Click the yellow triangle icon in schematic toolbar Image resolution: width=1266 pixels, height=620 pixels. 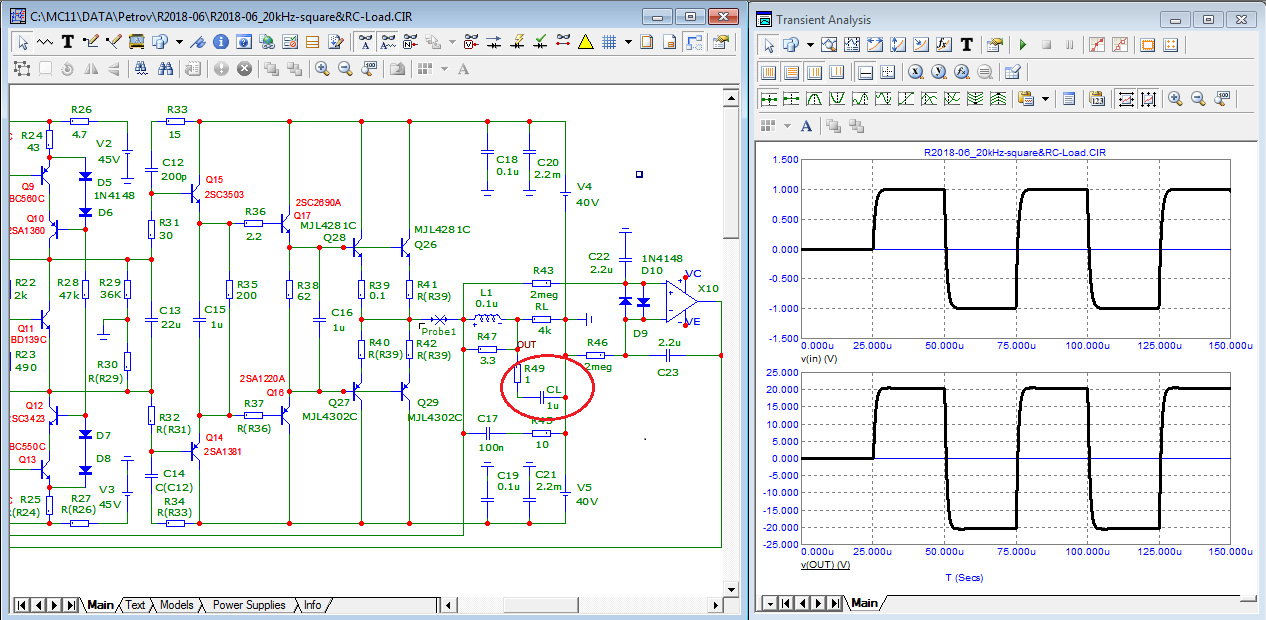point(585,43)
